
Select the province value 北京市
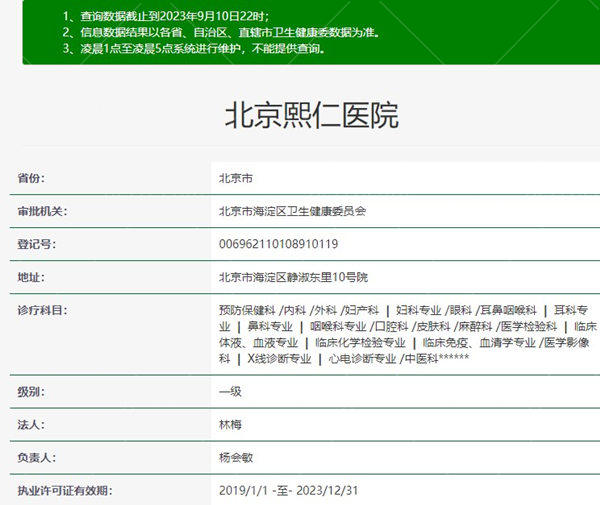[x=236, y=178]
